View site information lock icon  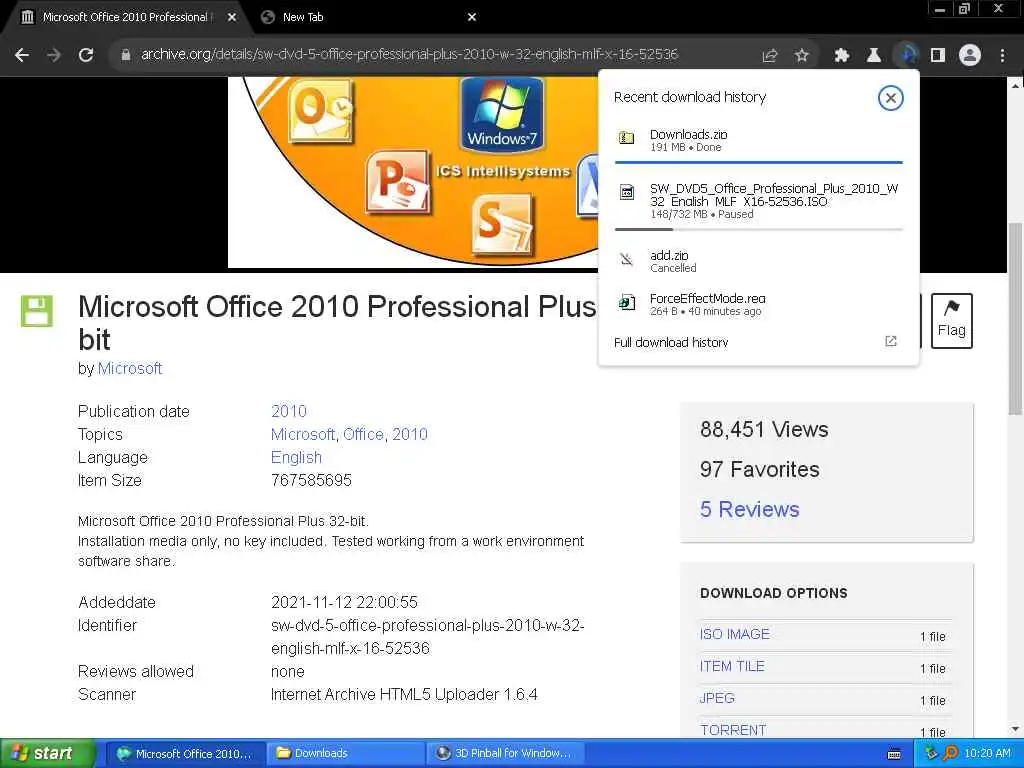[x=125, y=55]
